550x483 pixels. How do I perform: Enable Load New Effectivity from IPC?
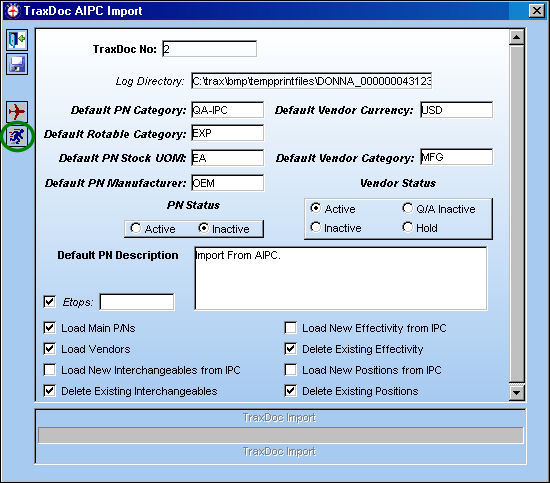pyautogui.click(x=290, y=328)
